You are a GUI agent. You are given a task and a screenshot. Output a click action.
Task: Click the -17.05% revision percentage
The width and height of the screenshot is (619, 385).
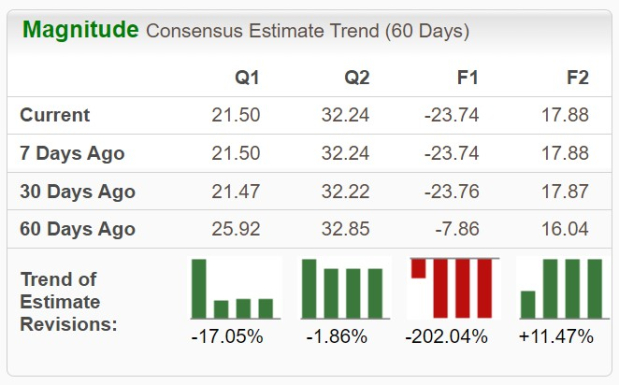pyautogui.click(x=227, y=337)
